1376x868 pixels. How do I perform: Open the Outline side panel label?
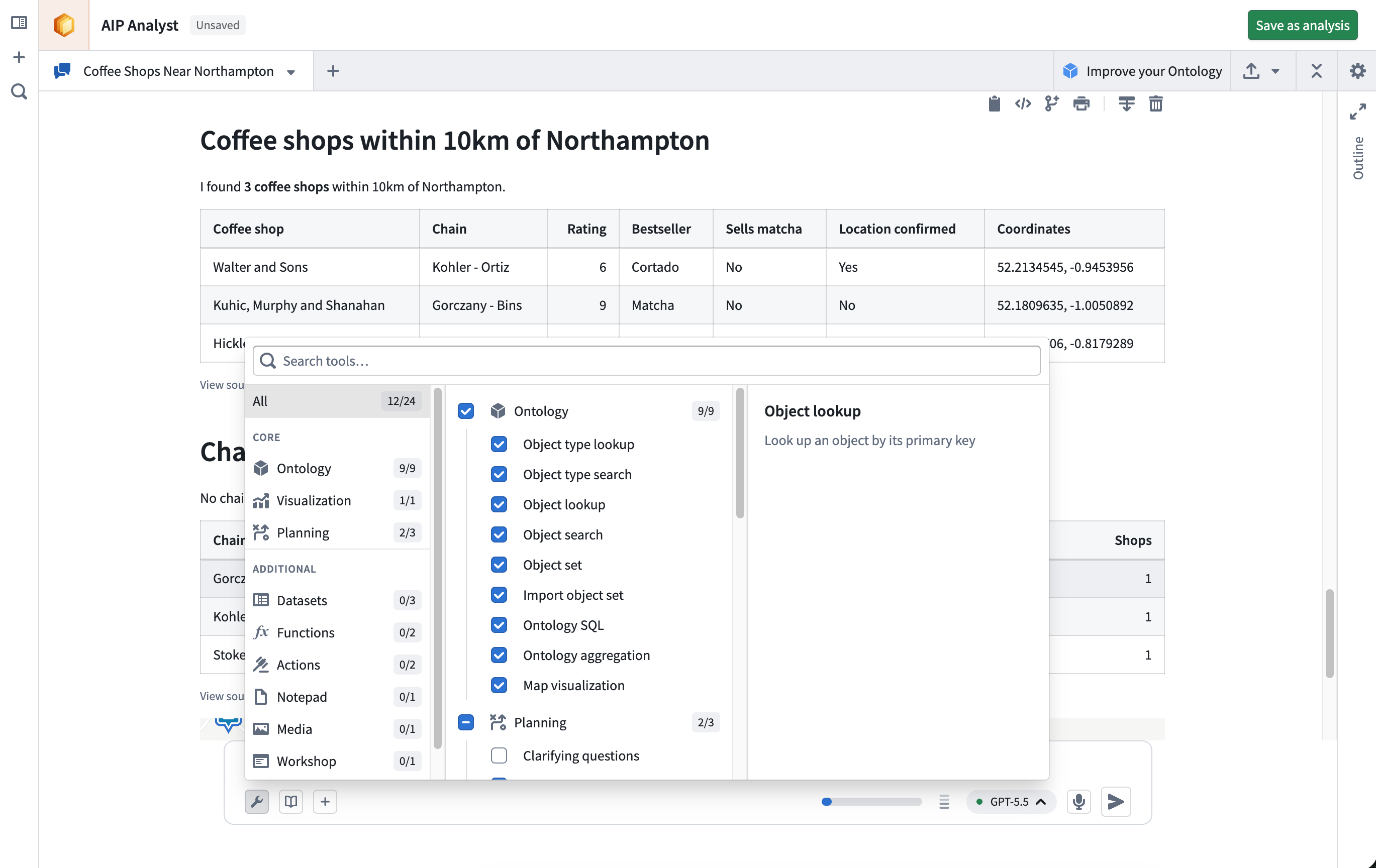point(1358,158)
